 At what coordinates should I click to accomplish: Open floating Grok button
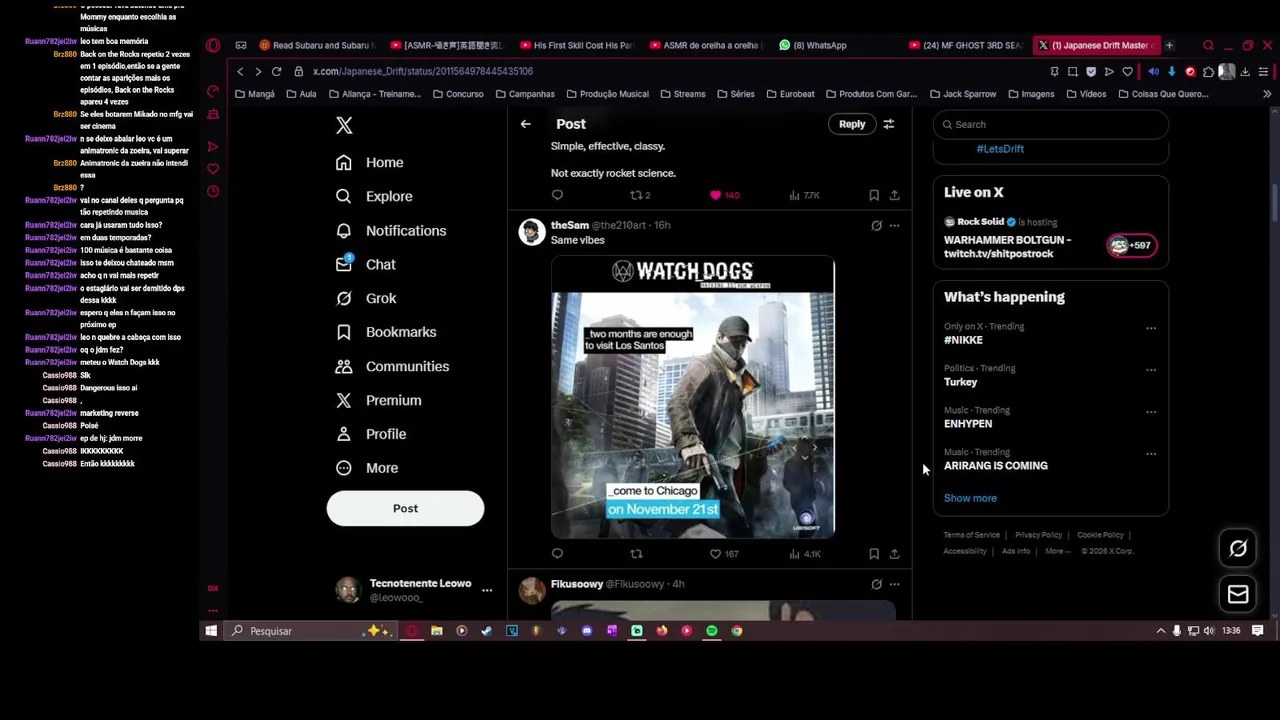(1238, 549)
